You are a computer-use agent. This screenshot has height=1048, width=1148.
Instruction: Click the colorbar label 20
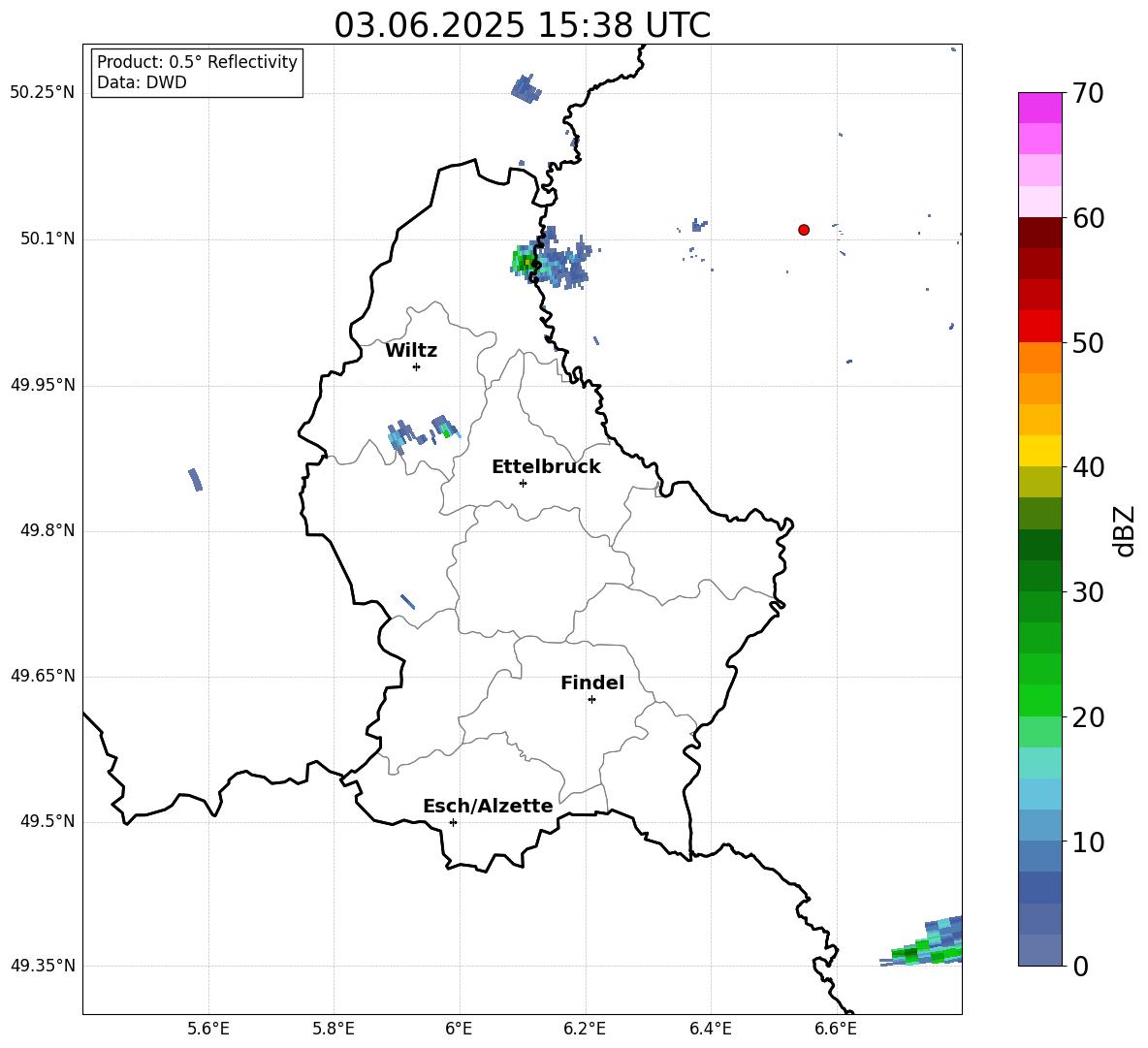pos(1088,716)
